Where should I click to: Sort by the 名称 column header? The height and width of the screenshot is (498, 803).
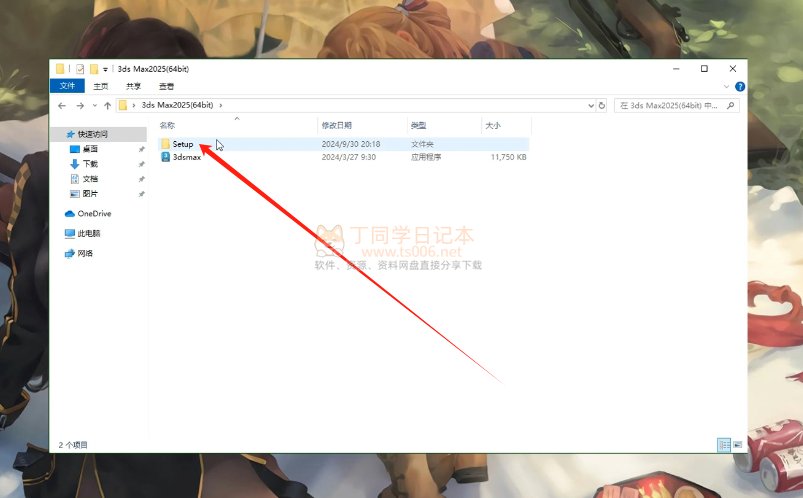[x=167, y=126]
